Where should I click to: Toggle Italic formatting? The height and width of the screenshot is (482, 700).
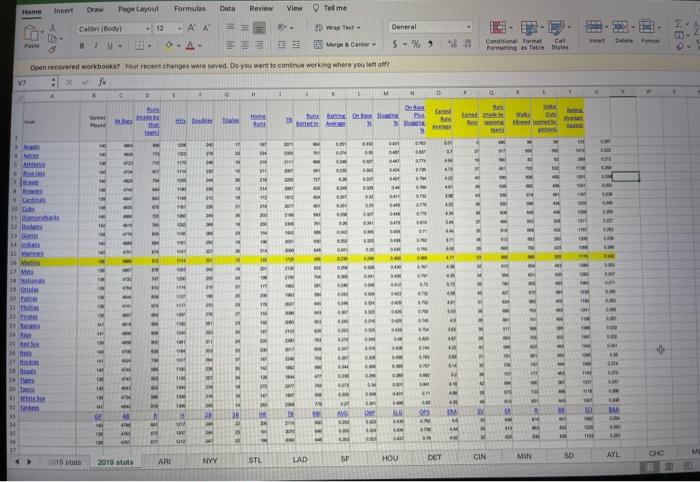(96, 46)
